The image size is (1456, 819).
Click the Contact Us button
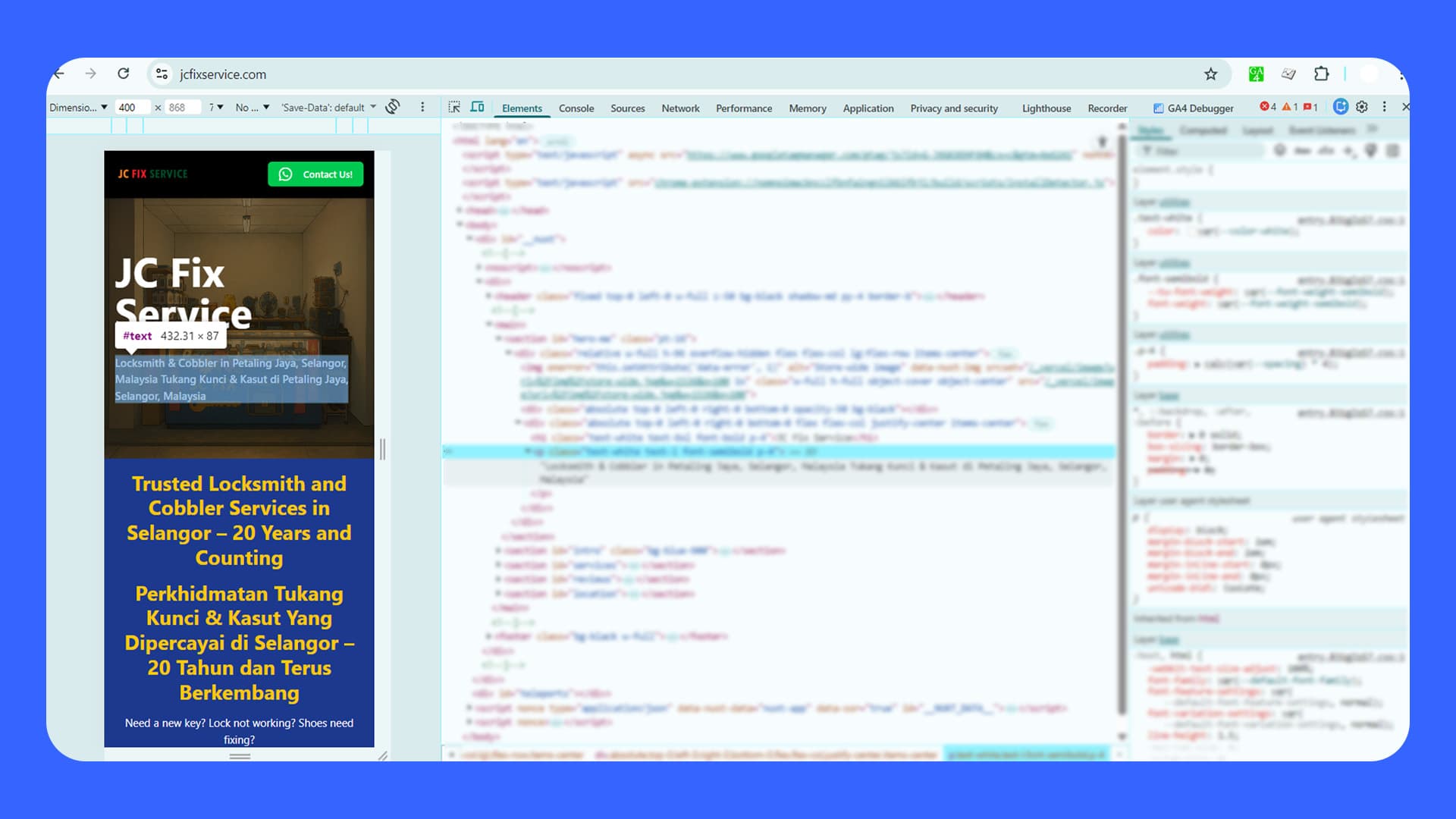[316, 174]
